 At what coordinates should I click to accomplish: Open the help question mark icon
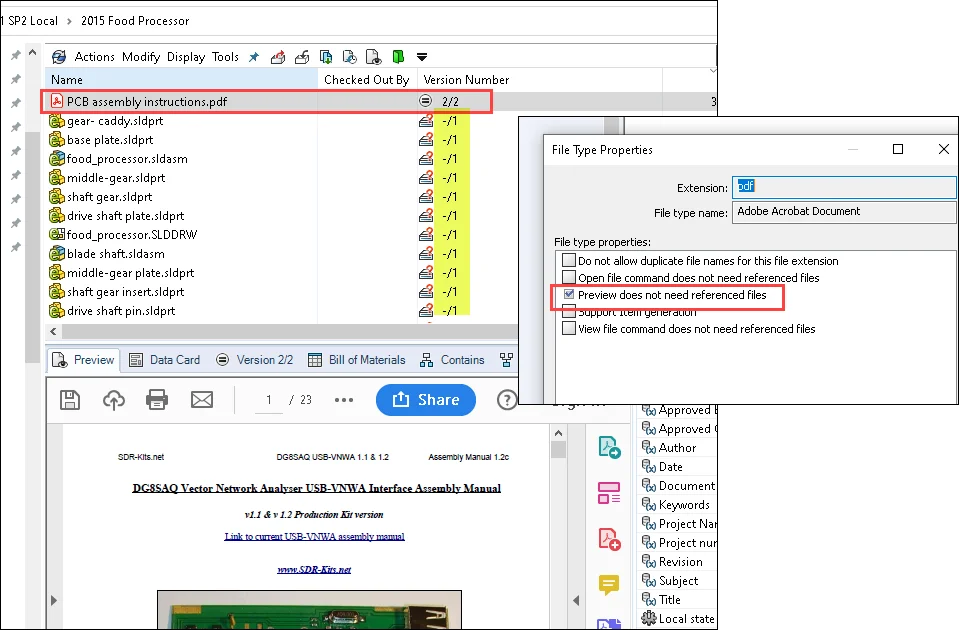[506, 400]
